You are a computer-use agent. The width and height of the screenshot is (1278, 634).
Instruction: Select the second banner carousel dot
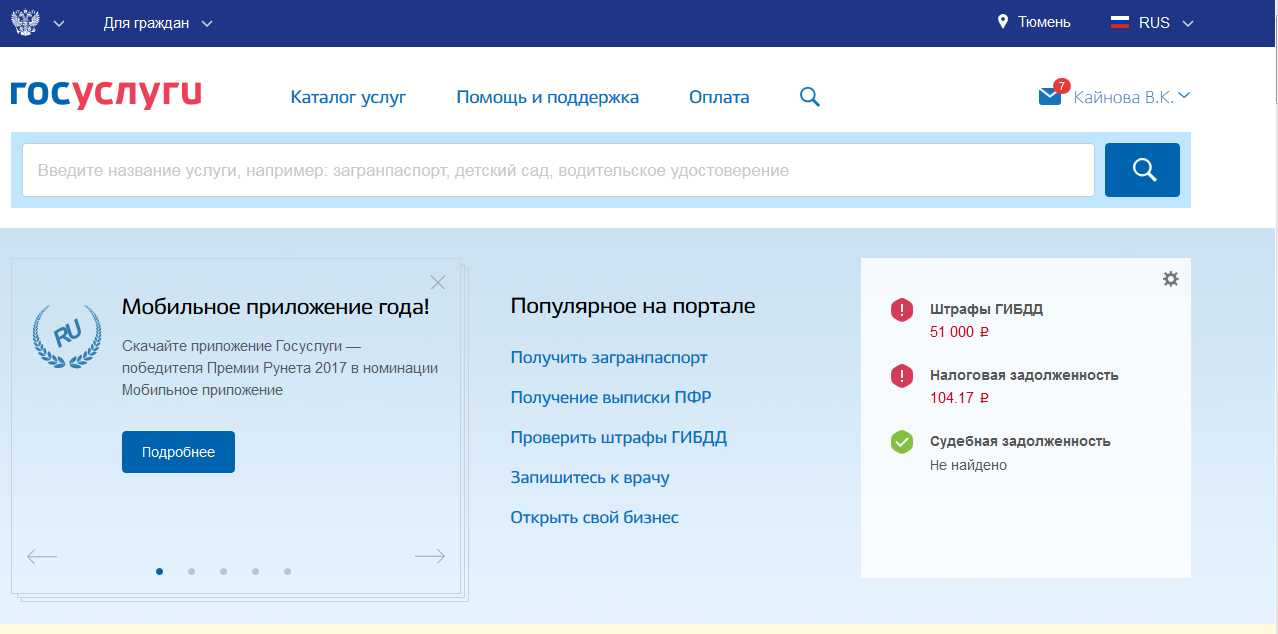tap(191, 572)
